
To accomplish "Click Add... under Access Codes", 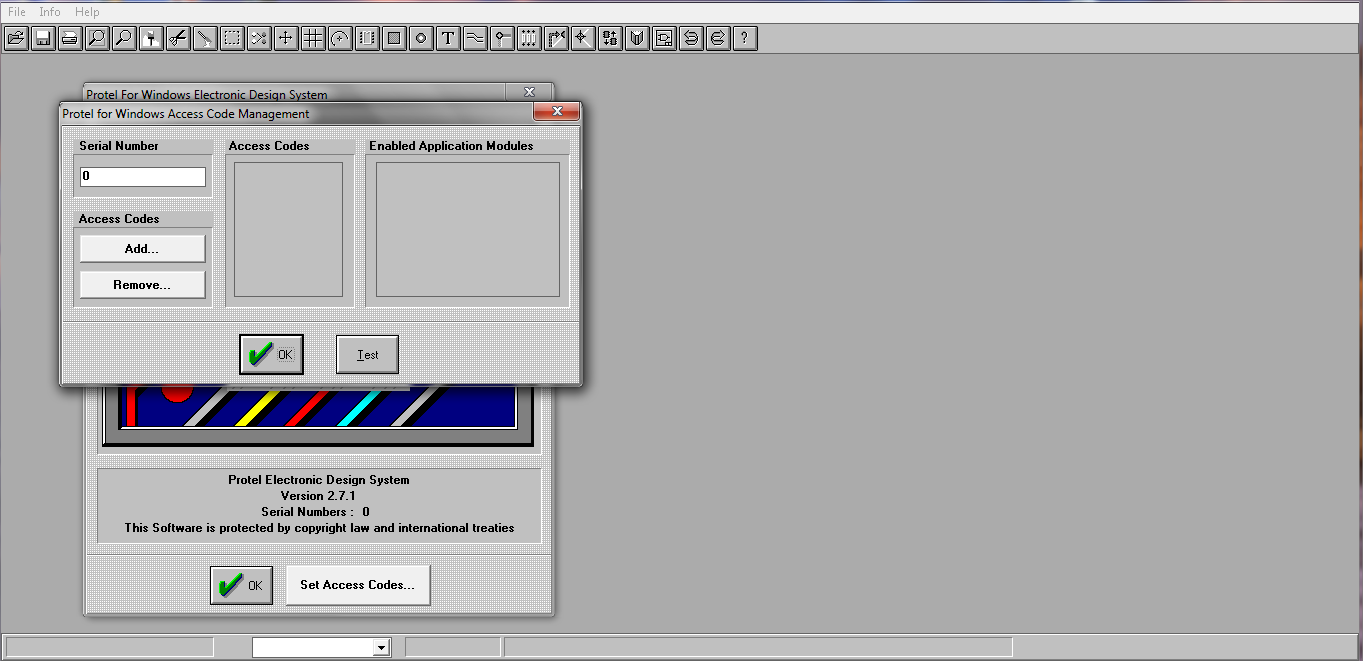I will pos(142,249).
